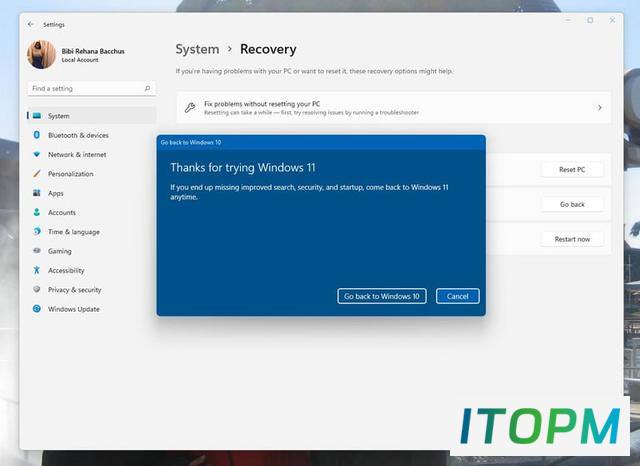The image size is (640, 466).
Task: Click the Reset PC button
Action: coord(572,169)
